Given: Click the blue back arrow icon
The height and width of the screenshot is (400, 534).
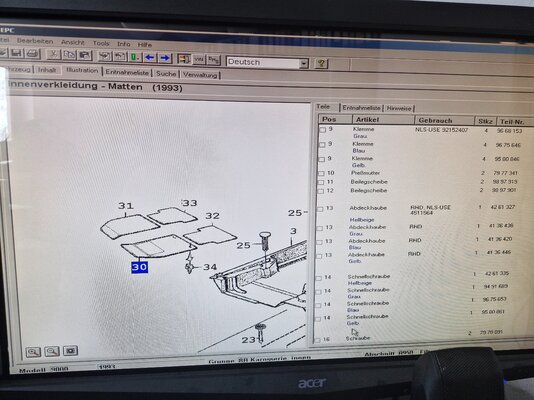Looking at the screenshot, I should (150, 58).
